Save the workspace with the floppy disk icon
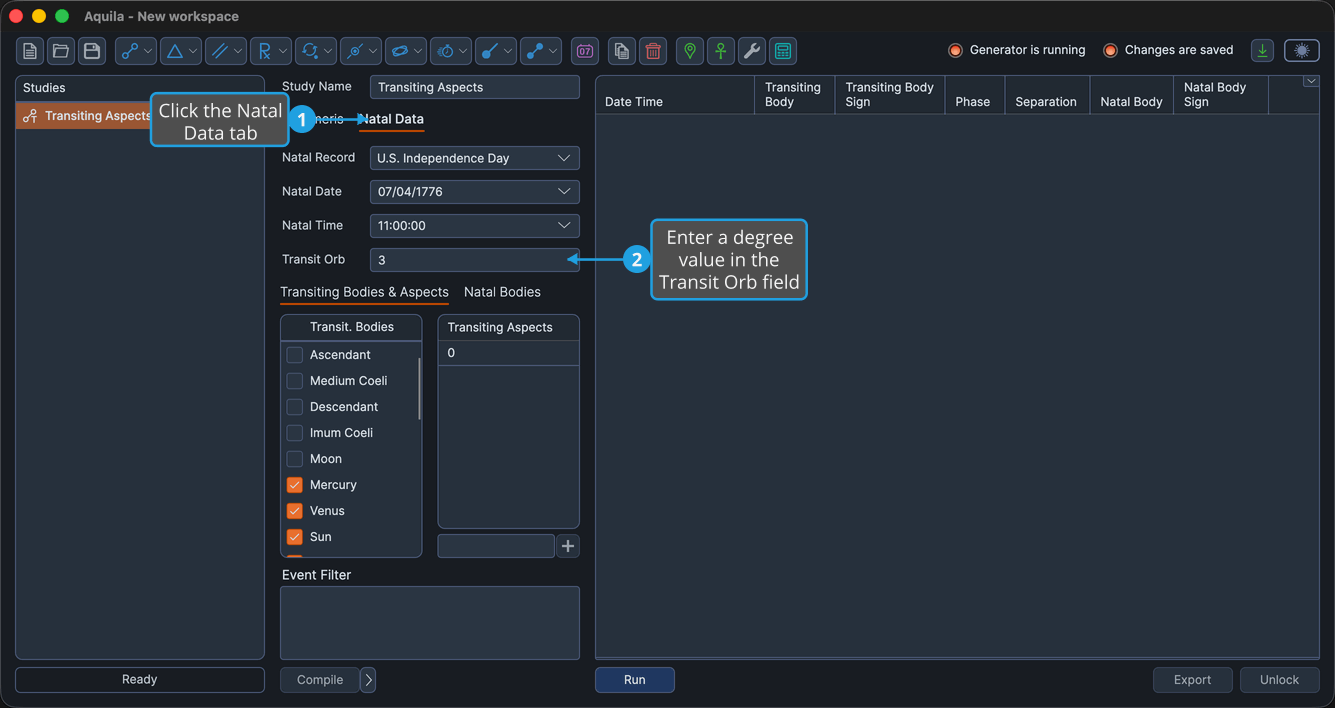This screenshot has width=1335, height=708. pyautogui.click(x=92, y=51)
